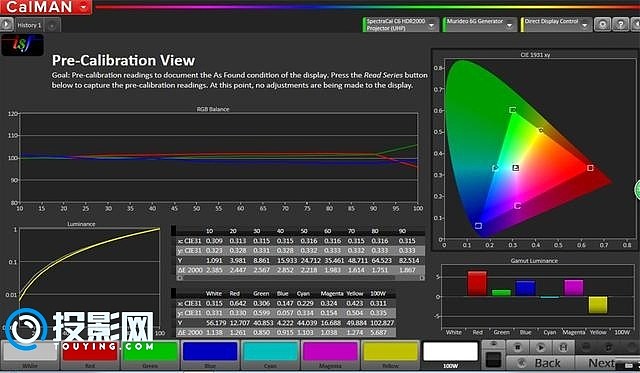640x373 pixels.
Task: Add a new history tab with plus
Action: click(x=52, y=26)
